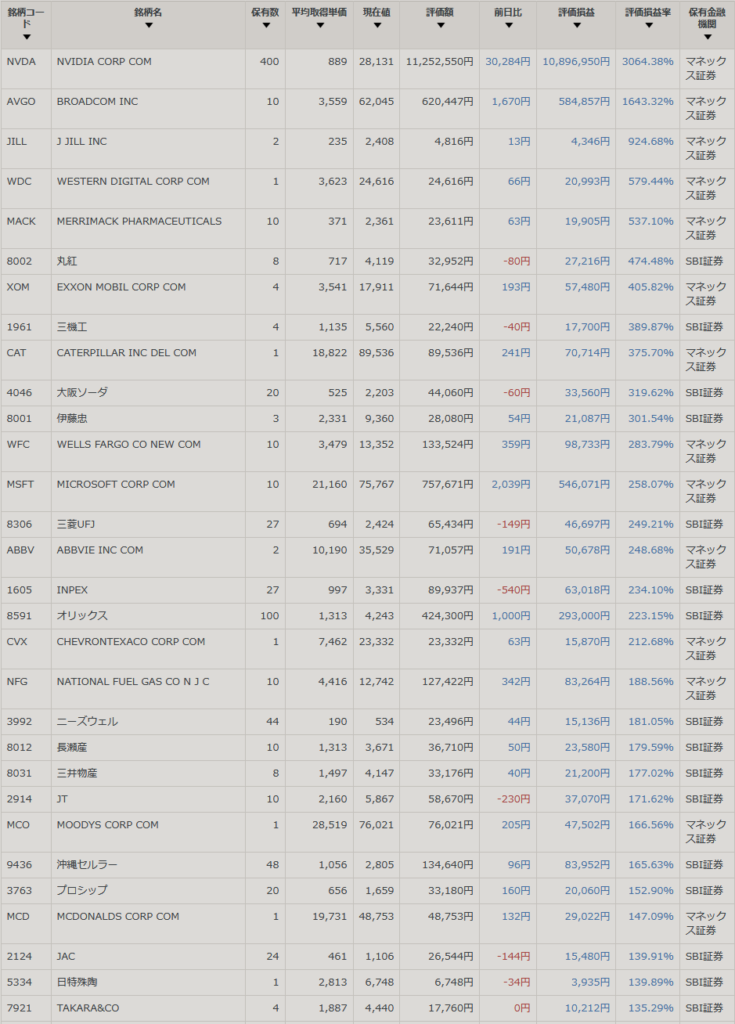Viewport: 735px width, 1024px height.
Task: Select the NVIDIA CORP COM stock name
Action: [x=104, y=62]
